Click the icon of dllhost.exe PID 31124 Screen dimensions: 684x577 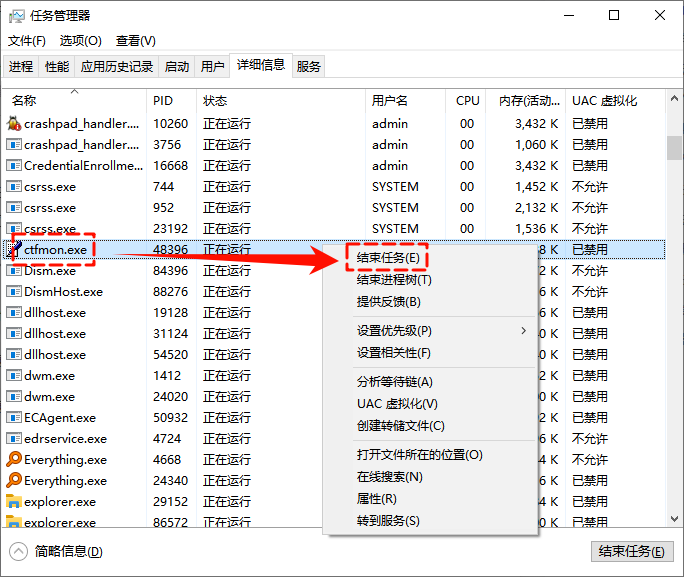click(x=14, y=333)
